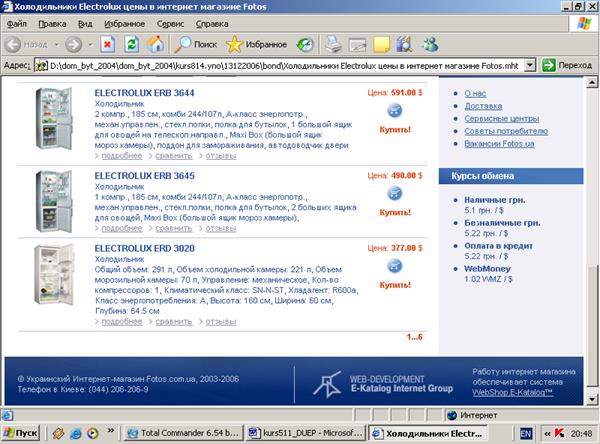Open the Search (Поиск) toolbar button
The image size is (600, 444).
(196, 45)
